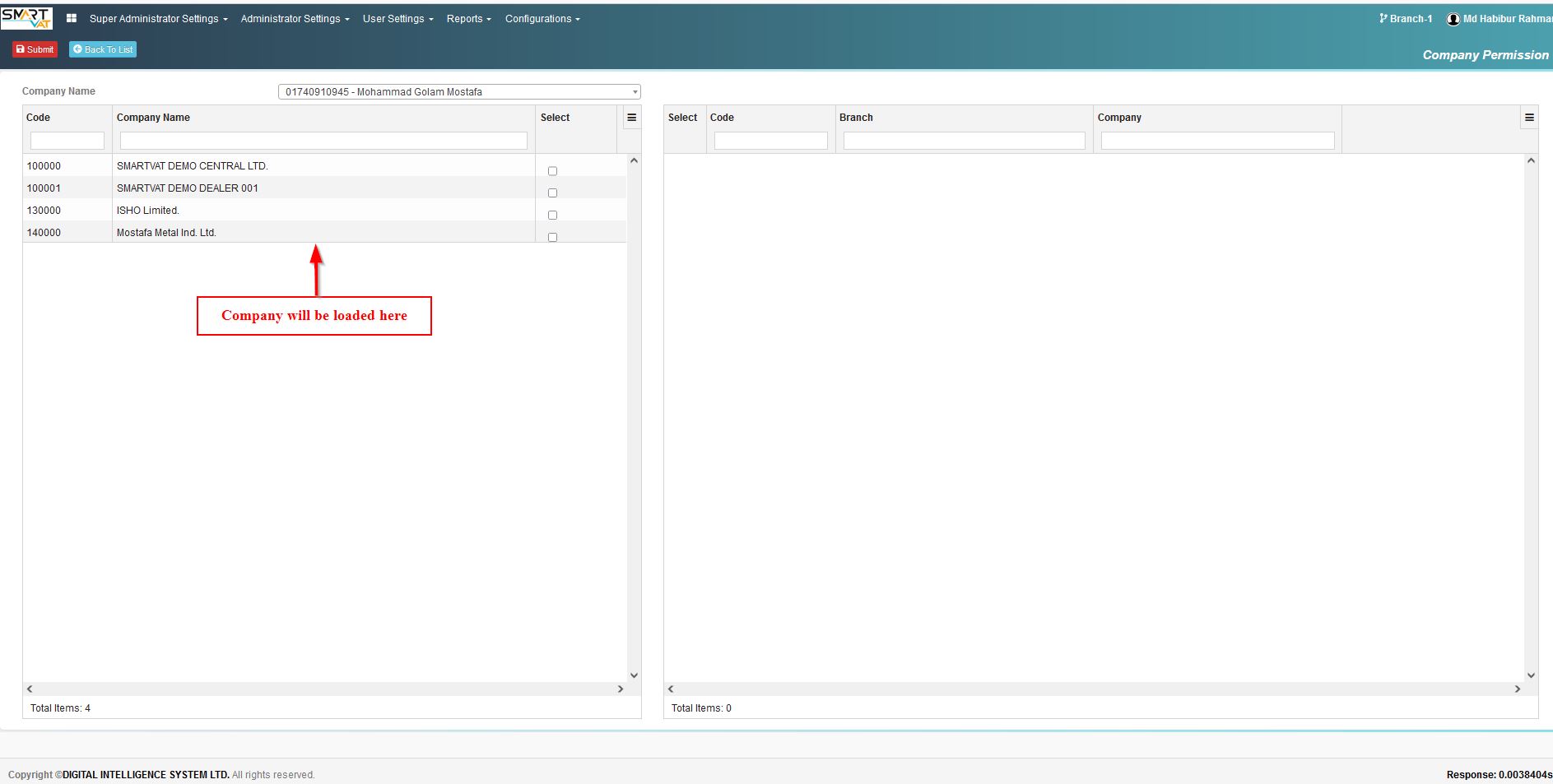Expand Super Administrator Settings menu
The width and height of the screenshot is (1553, 784).
coord(159,19)
